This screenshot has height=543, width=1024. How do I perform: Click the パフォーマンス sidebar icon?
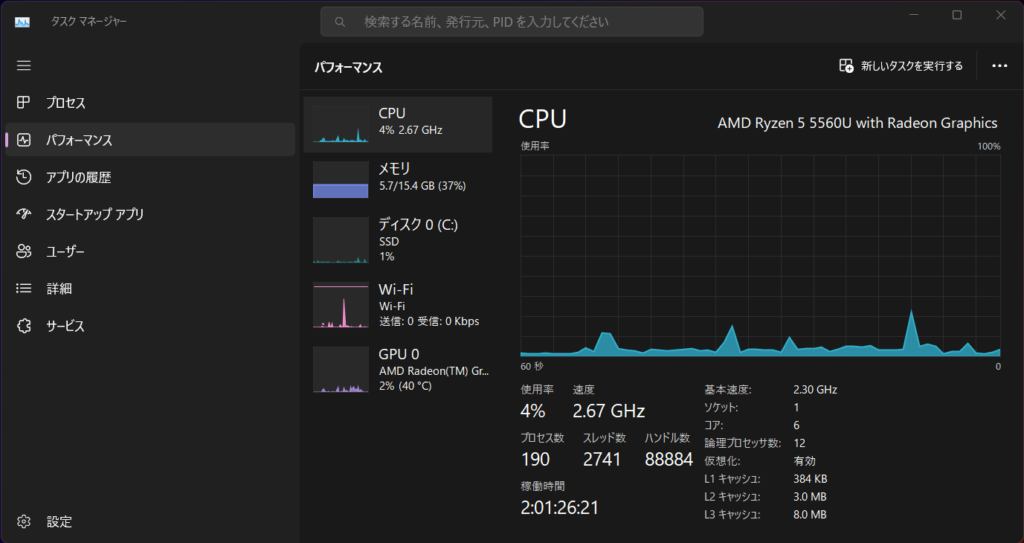click(24, 140)
